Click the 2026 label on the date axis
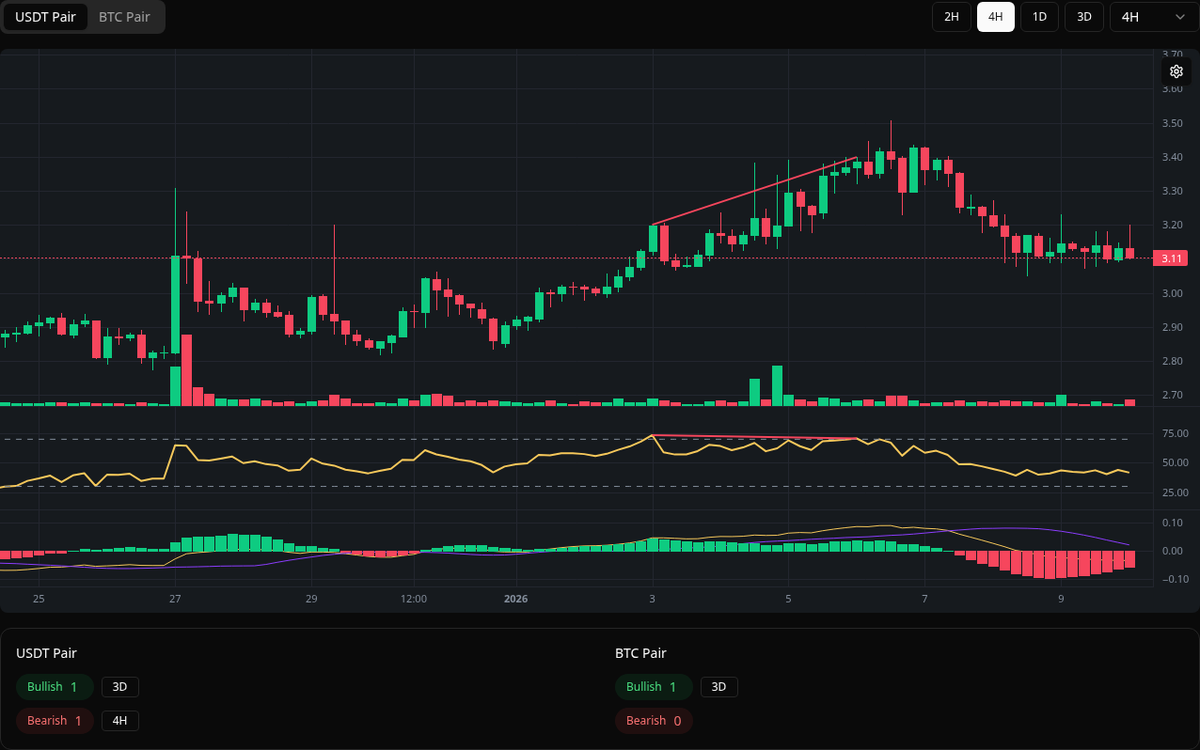 pos(517,599)
